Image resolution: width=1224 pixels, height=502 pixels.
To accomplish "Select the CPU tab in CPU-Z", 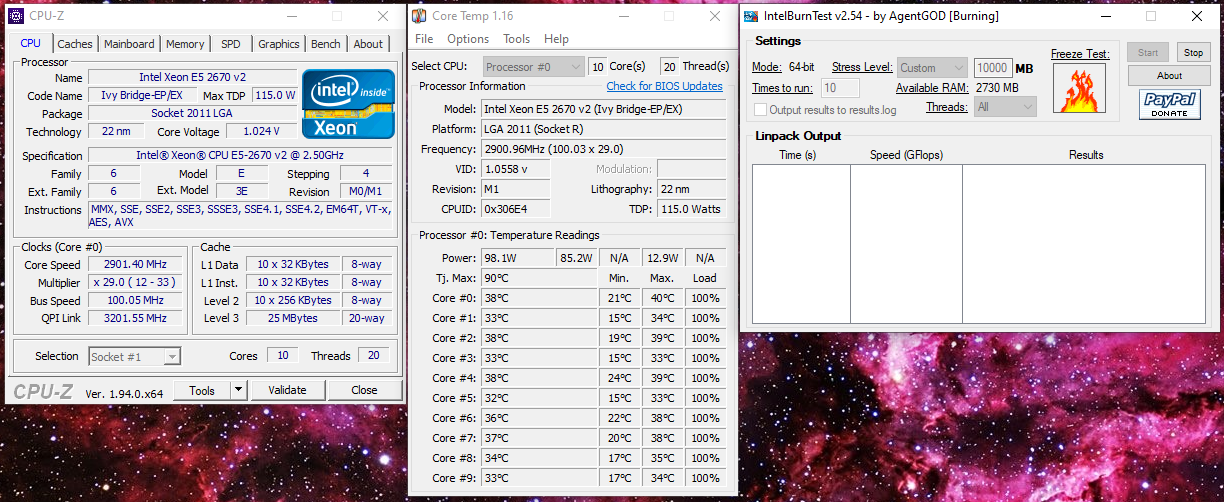I will click(x=30, y=43).
